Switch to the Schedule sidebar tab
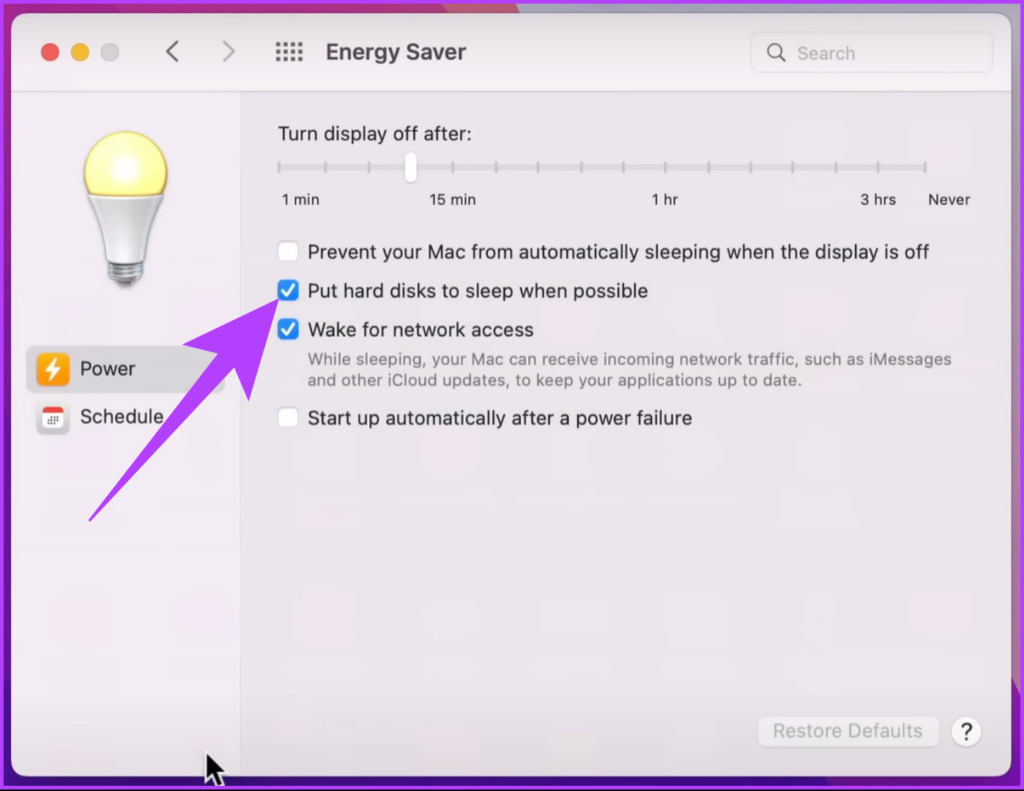The image size is (1024, 791). pos(125,417)
